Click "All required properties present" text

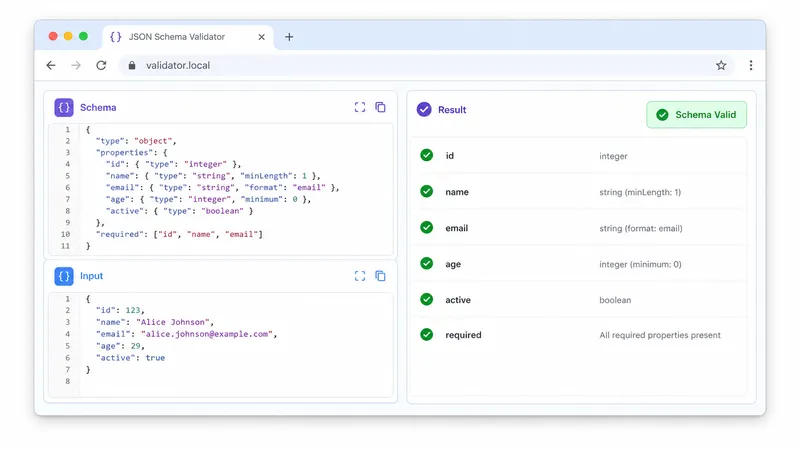coord(660,335)
